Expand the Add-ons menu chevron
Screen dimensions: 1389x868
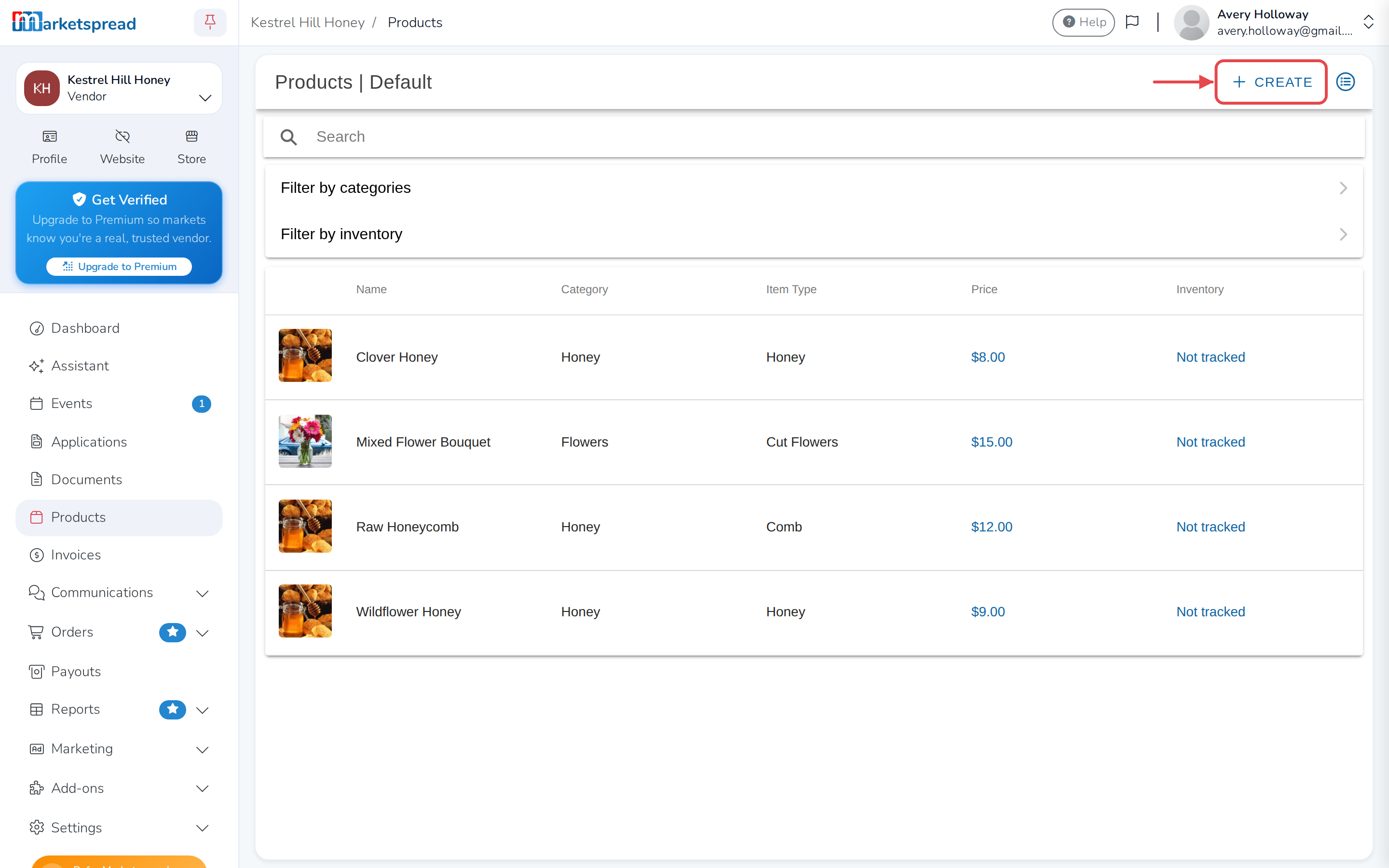202,788
